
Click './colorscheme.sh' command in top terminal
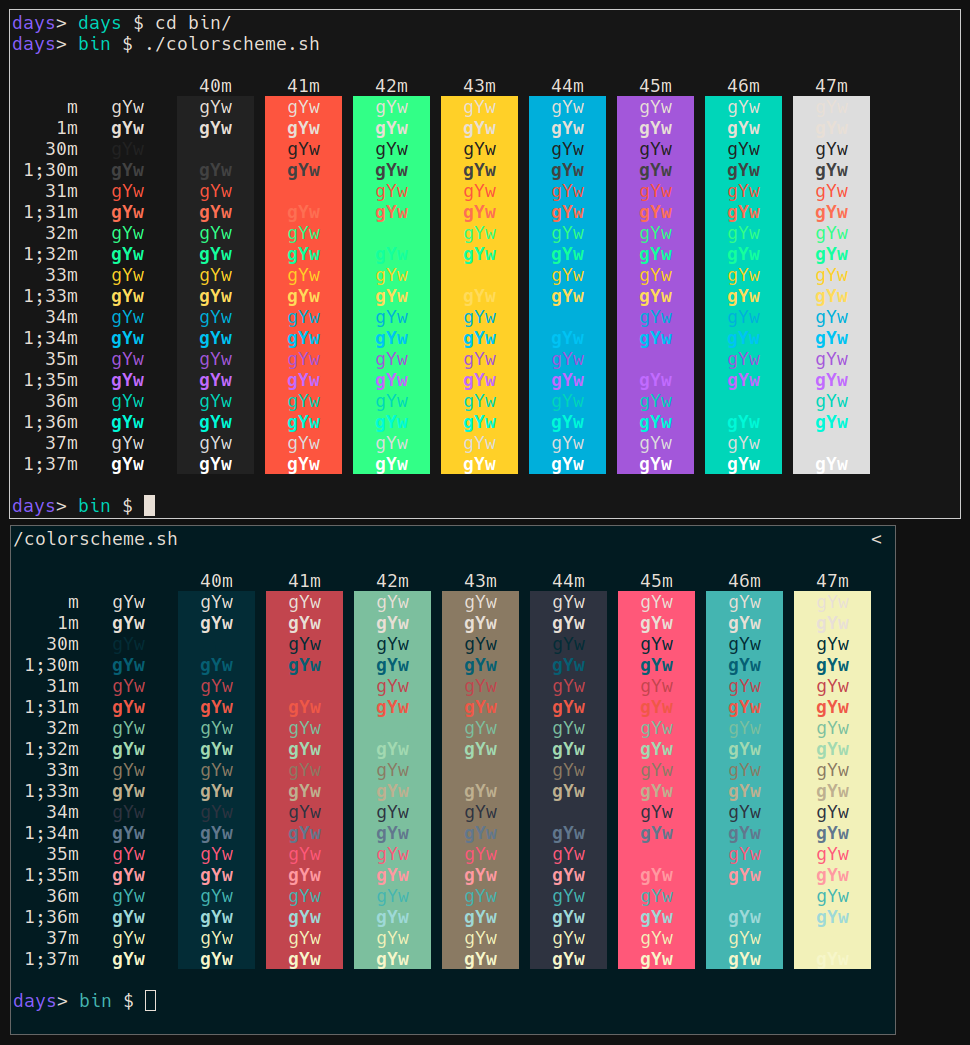pos(232,44)
